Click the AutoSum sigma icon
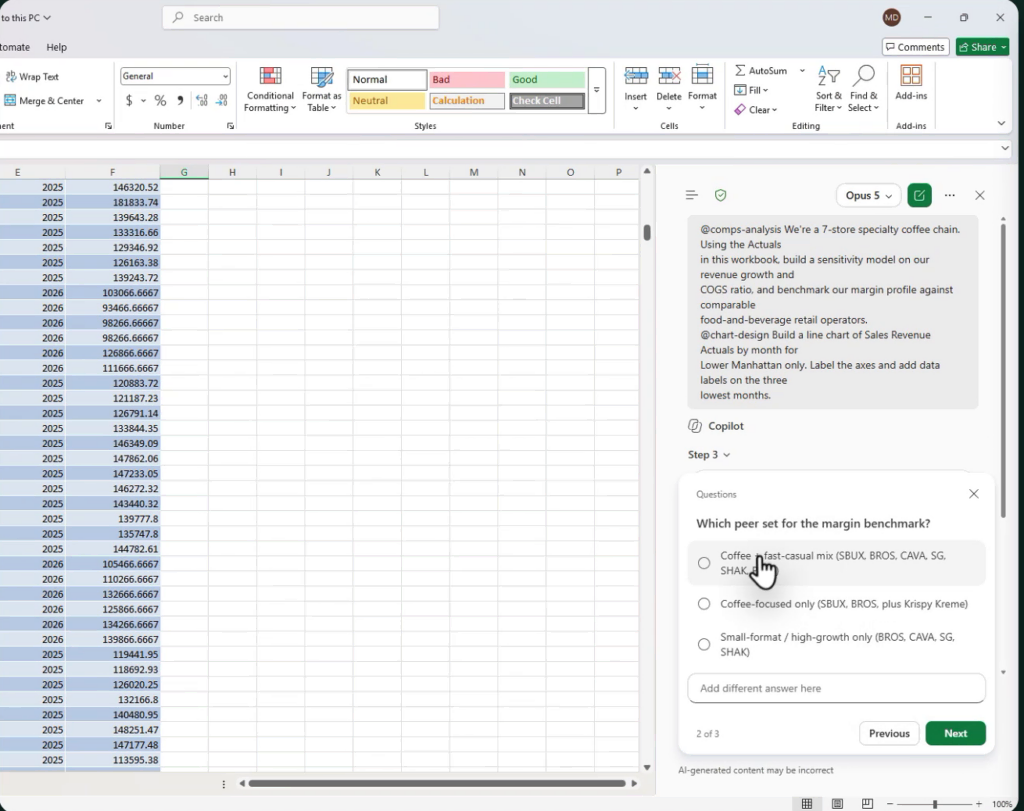Screen dimensions: 1024x811 740,71
